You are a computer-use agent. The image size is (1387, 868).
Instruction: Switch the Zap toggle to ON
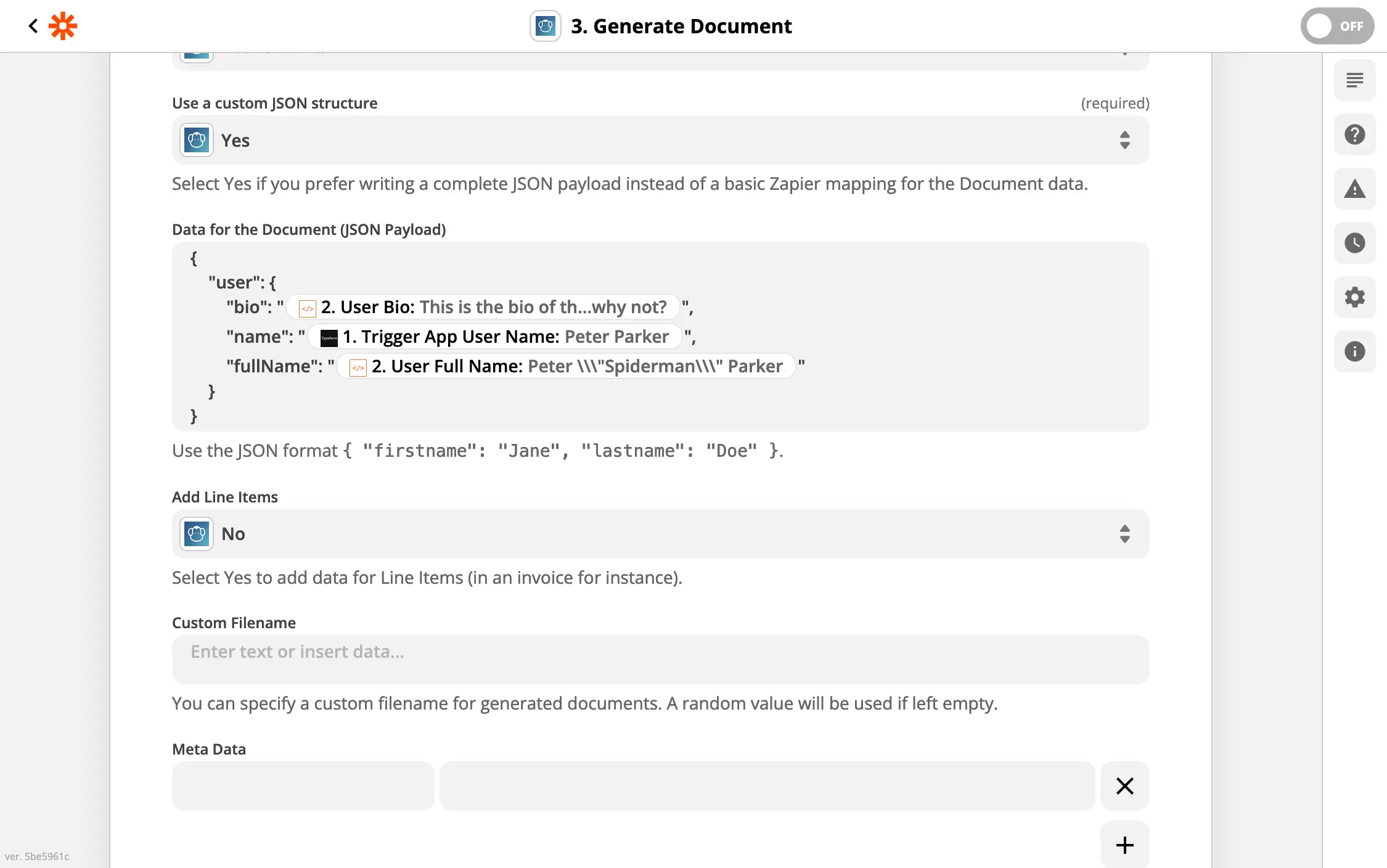pyautogui.click(x=1337, y=26)
